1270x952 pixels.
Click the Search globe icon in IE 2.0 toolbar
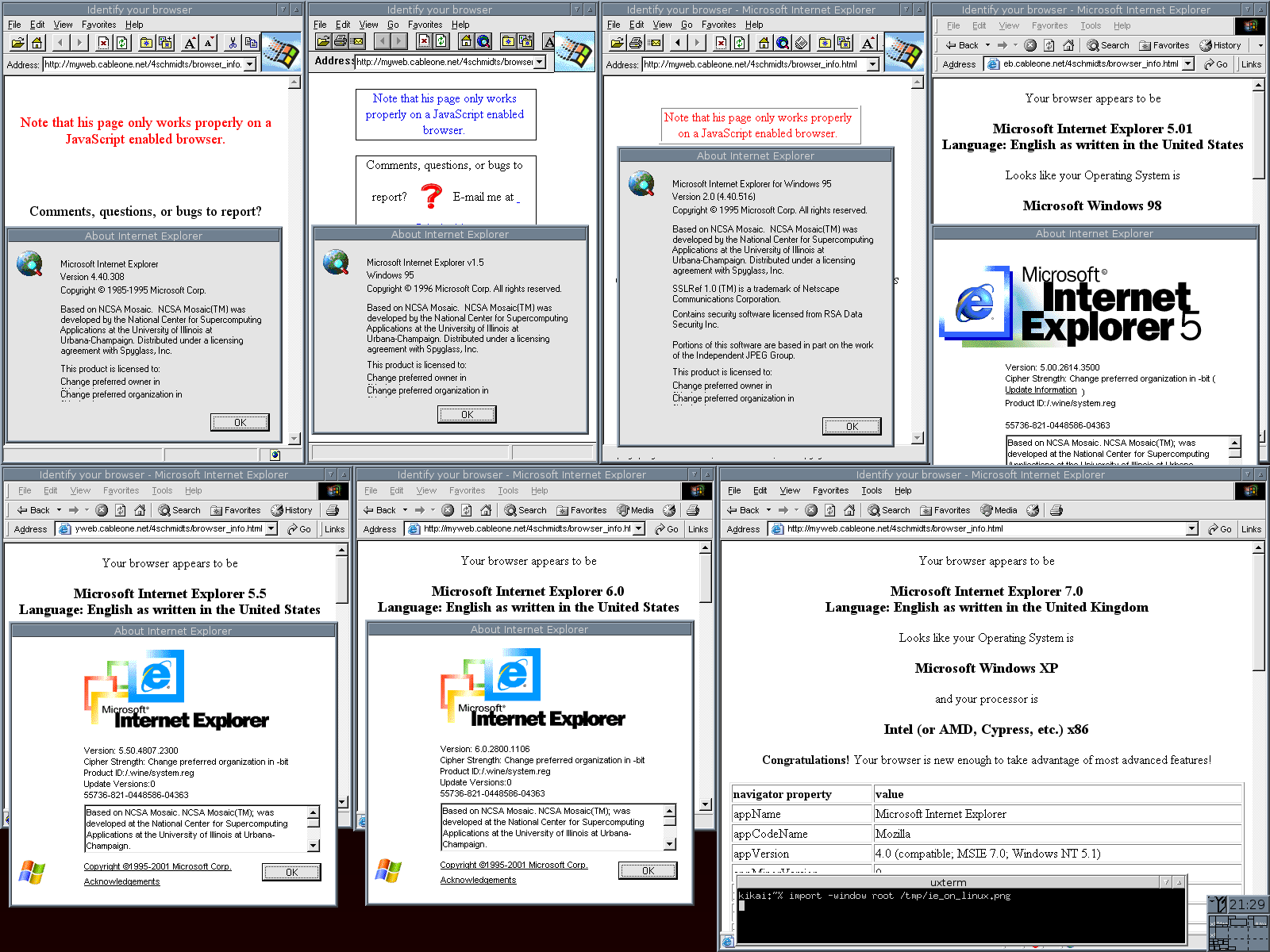tap(783, 43)
